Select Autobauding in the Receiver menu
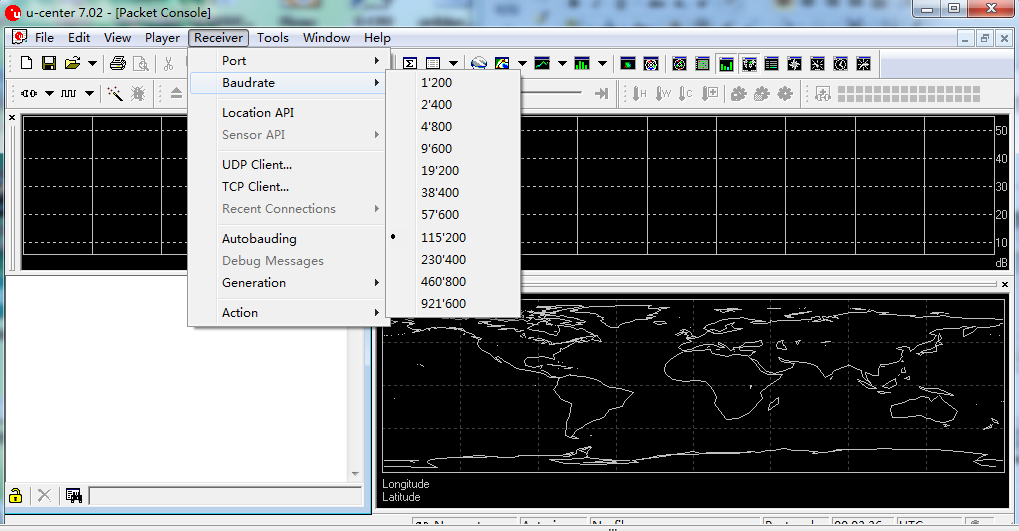1019x531 pixels. 288,239
